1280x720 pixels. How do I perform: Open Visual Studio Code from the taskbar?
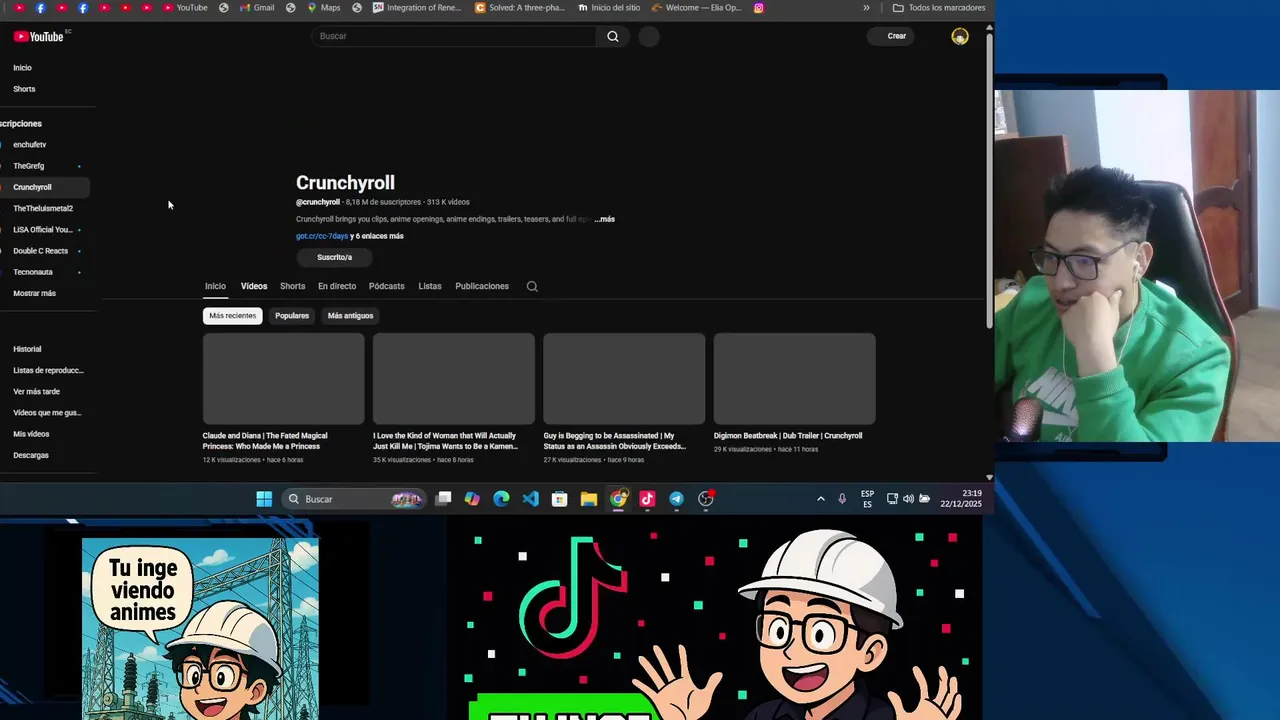[530, 499]
